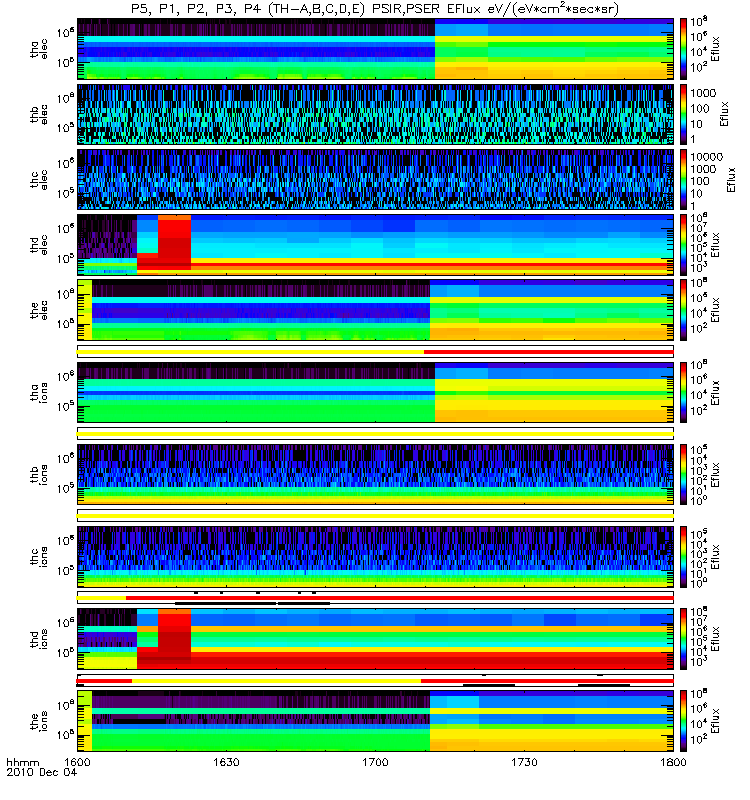Select the 'thb elec' panel label
750x800 pixels.
(x=38, y=115)
